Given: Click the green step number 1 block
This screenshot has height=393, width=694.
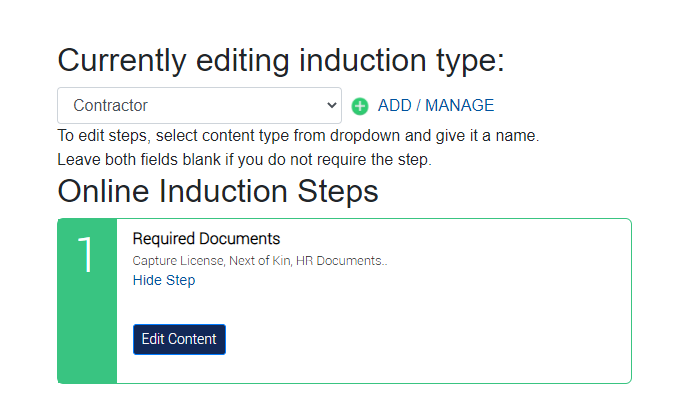Looking at the screenshot, I should tap(87, 301).
